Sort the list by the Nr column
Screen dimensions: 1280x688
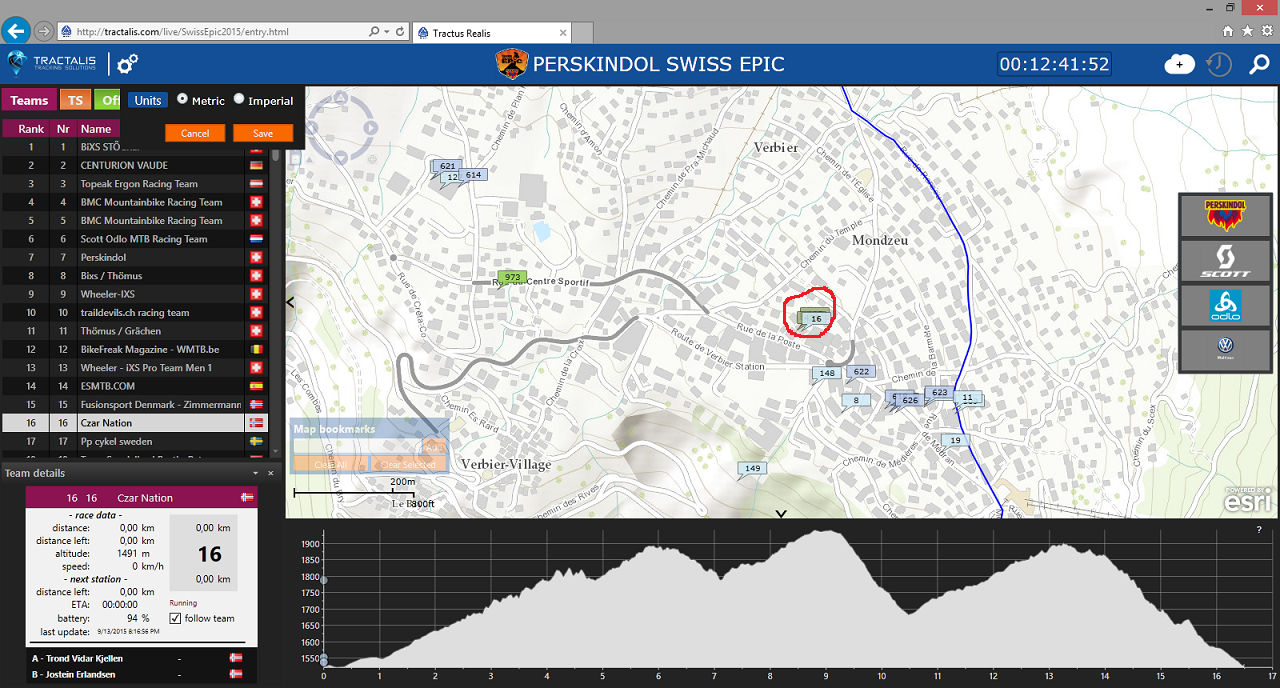62,128
